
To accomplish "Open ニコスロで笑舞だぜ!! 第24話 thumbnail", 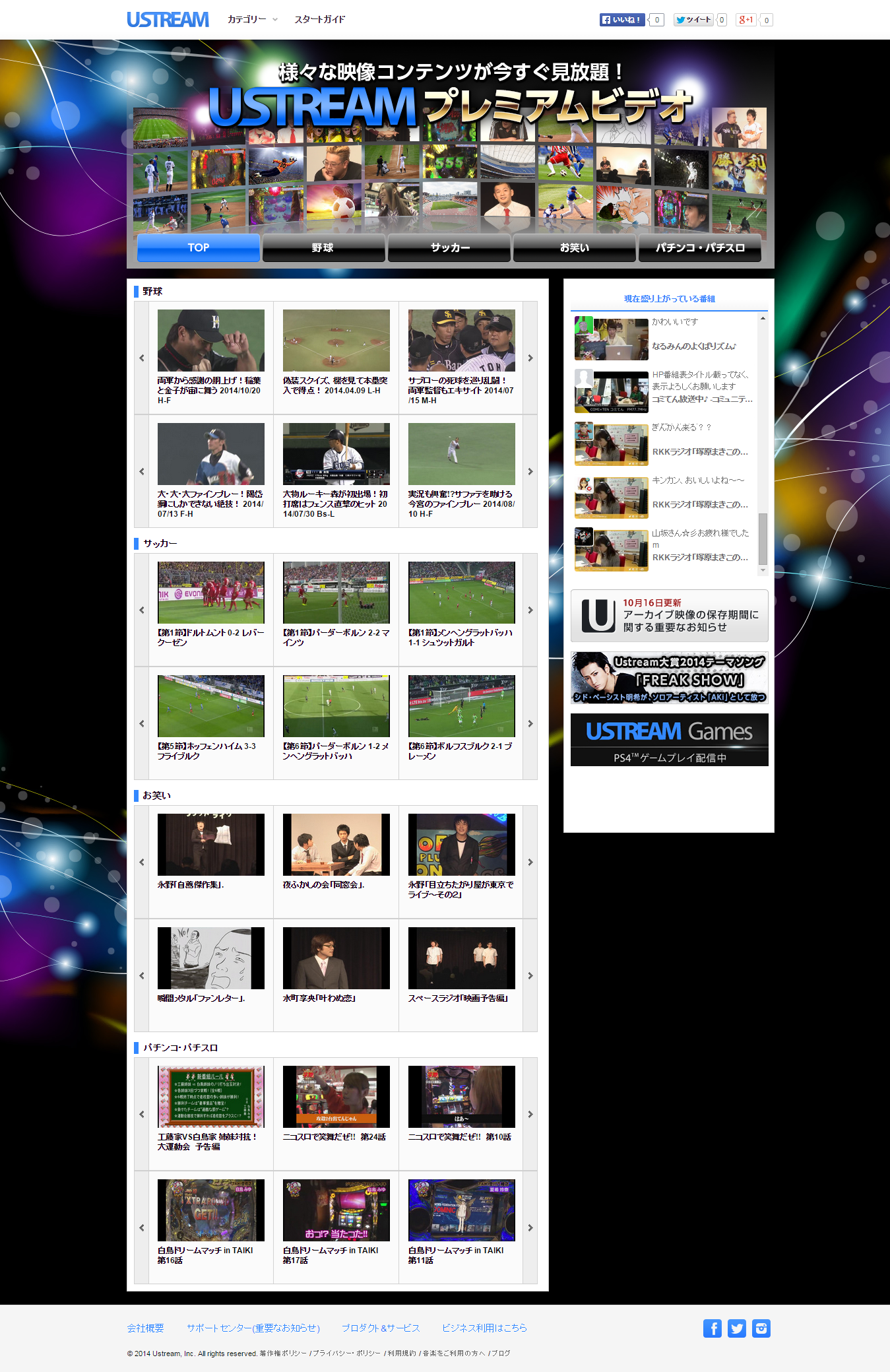I will 336,1097.
